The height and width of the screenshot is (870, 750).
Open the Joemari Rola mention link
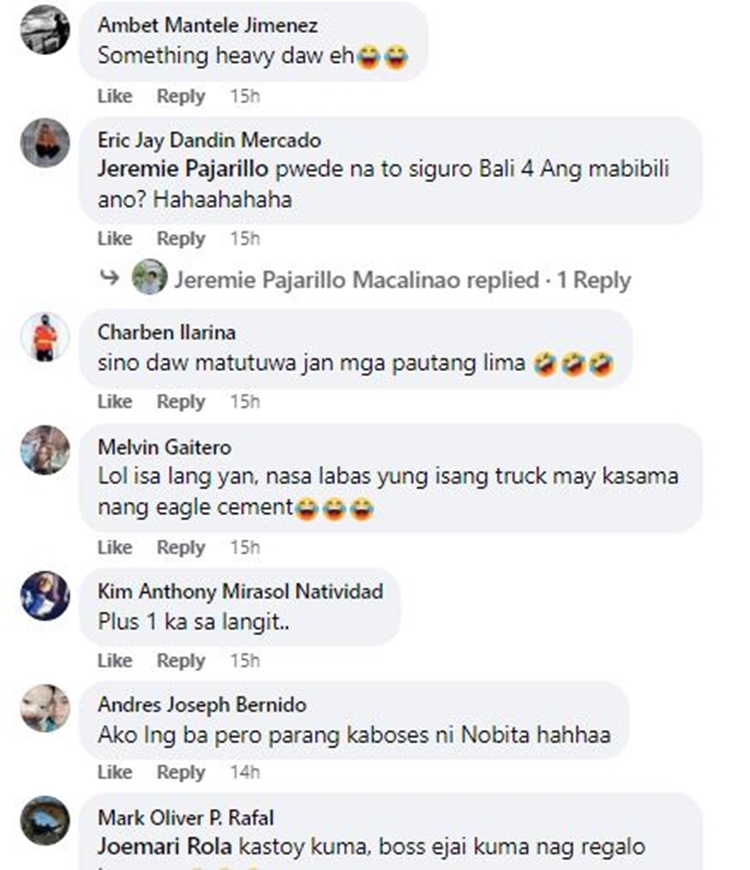tap(165, 847)
